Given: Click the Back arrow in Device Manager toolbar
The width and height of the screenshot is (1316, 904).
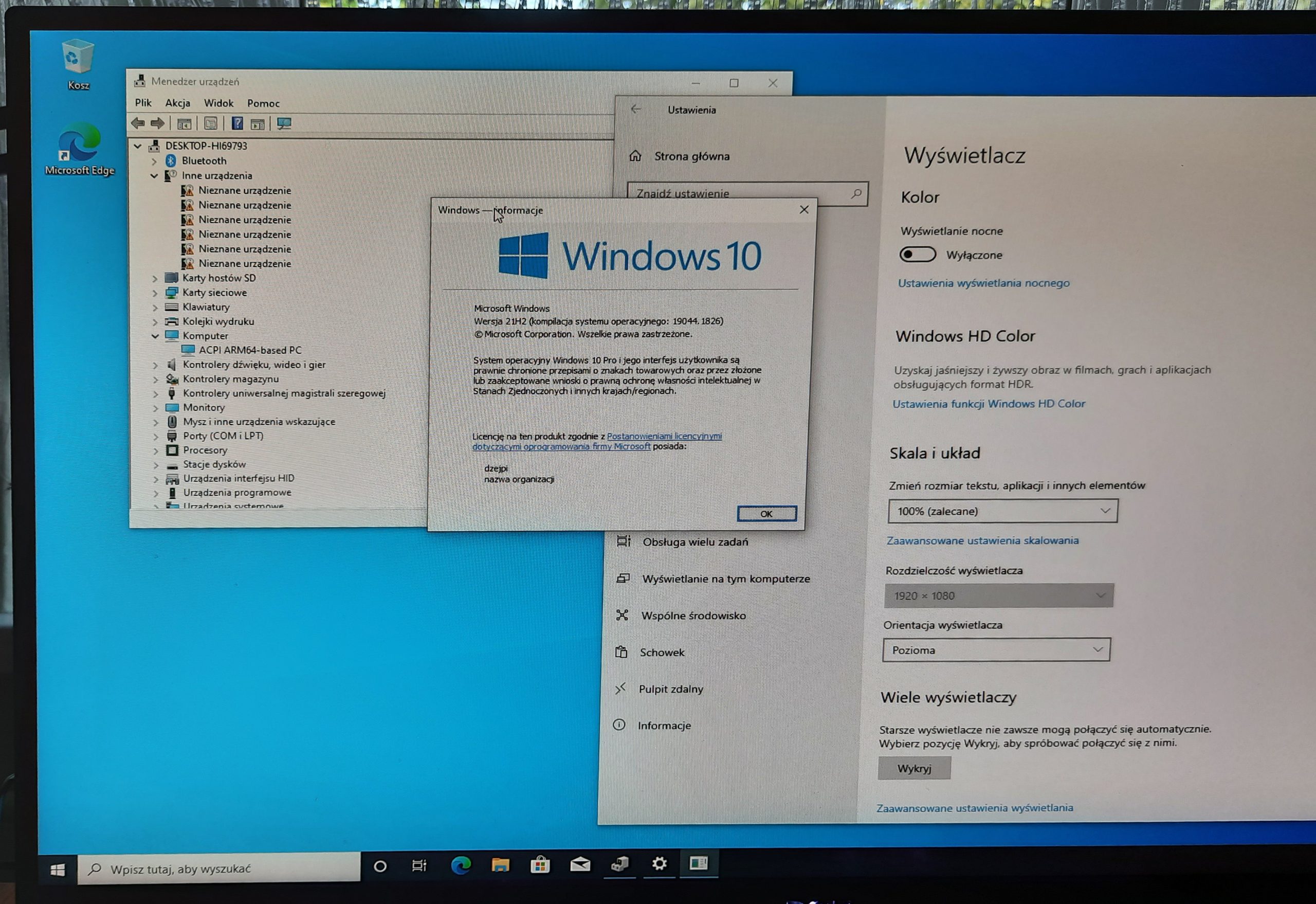Looking at the screenshot, I should tap(138, 123).
